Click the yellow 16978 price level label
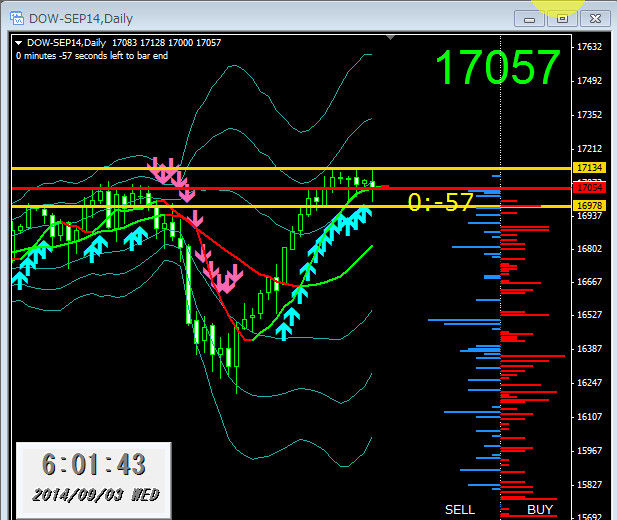Screen dimensions: 617x520 pos(589,205)
